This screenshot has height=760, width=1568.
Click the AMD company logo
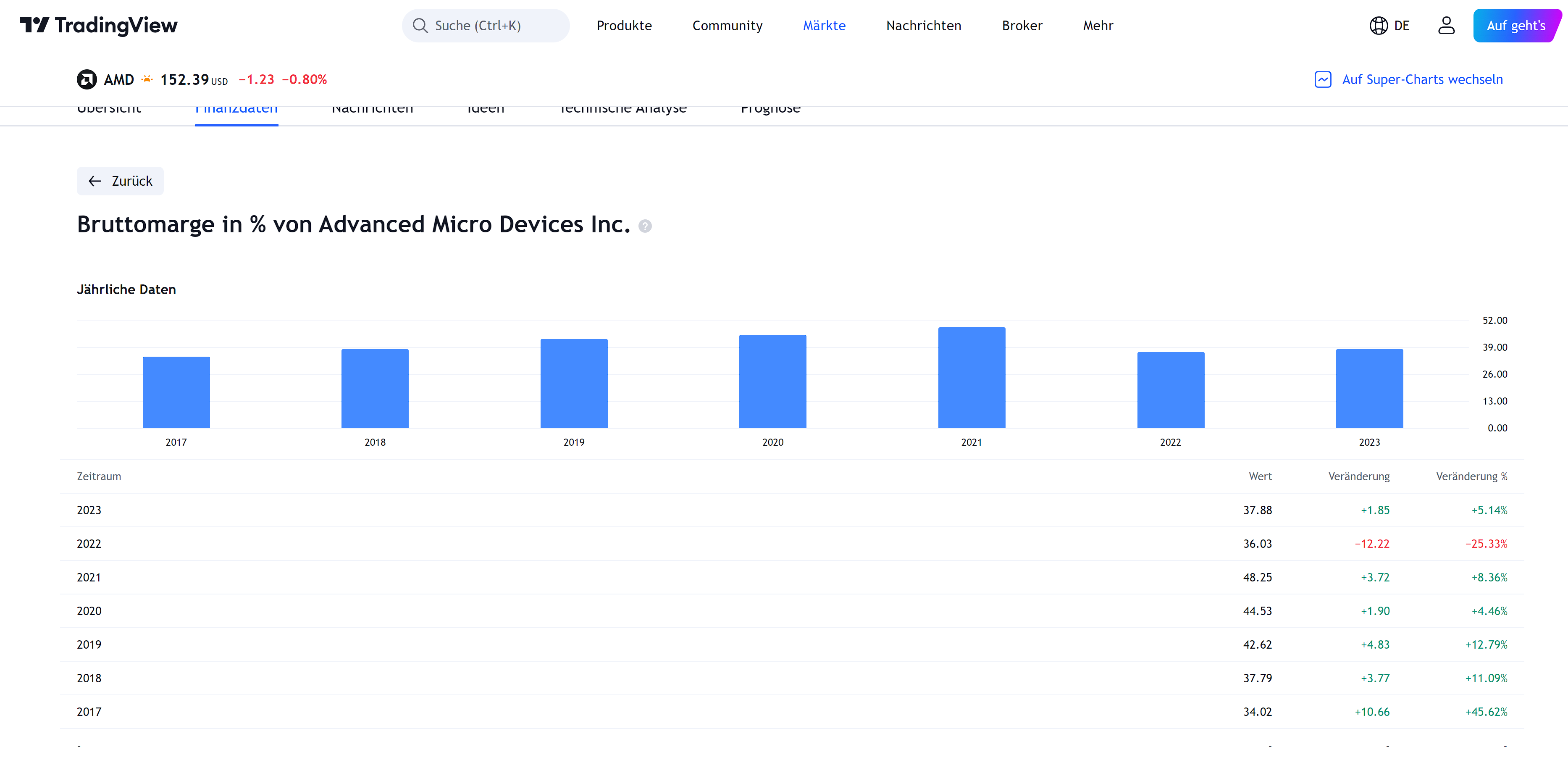click(87, 80)
